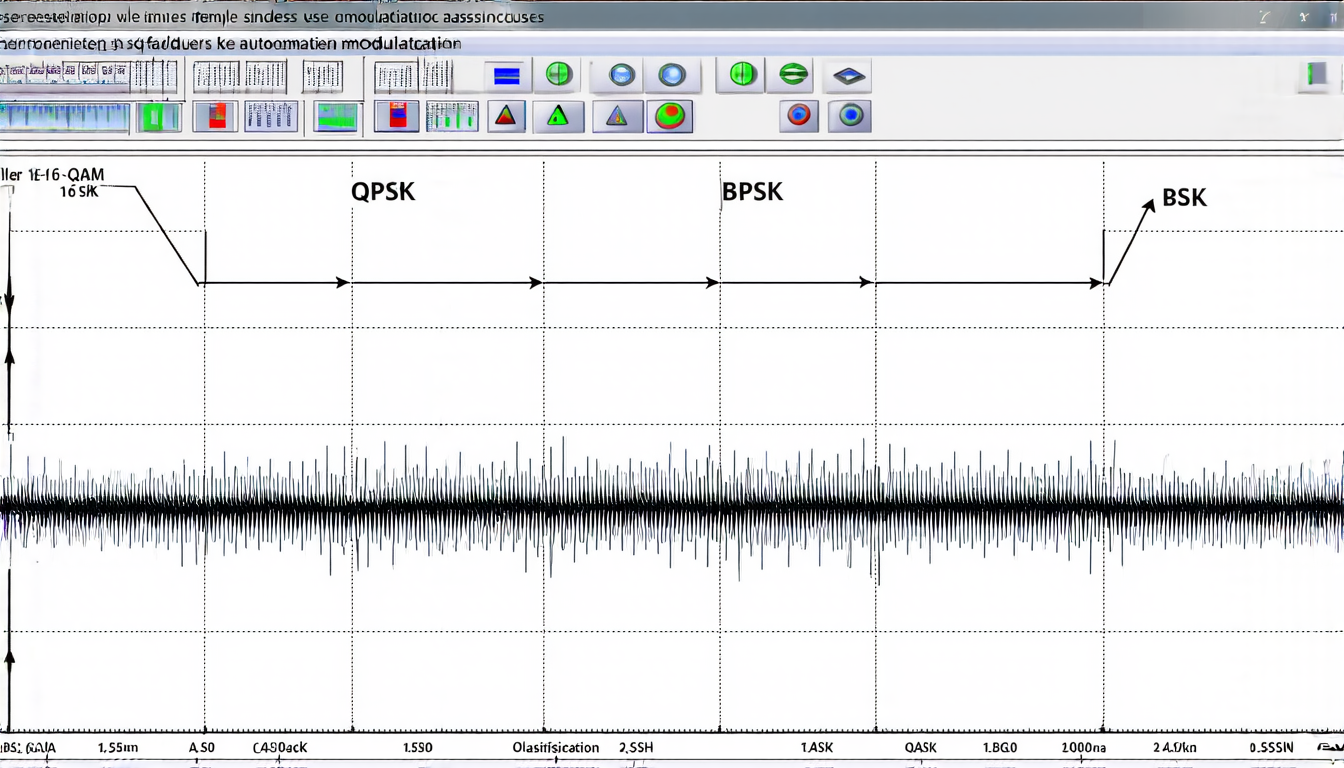Click the green striped oval icon
This screenshot has height=768, width=1344.
(x=793, y=75)
